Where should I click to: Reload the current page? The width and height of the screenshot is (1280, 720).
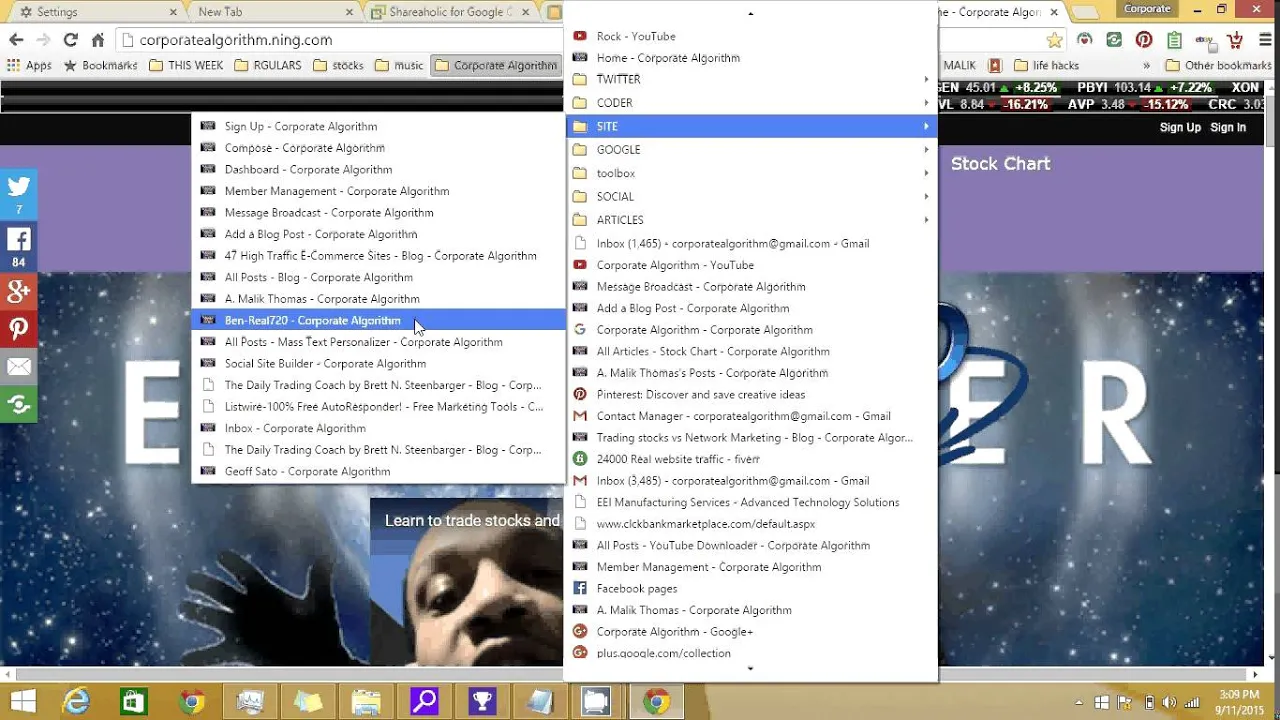click(x=70, y=40)
